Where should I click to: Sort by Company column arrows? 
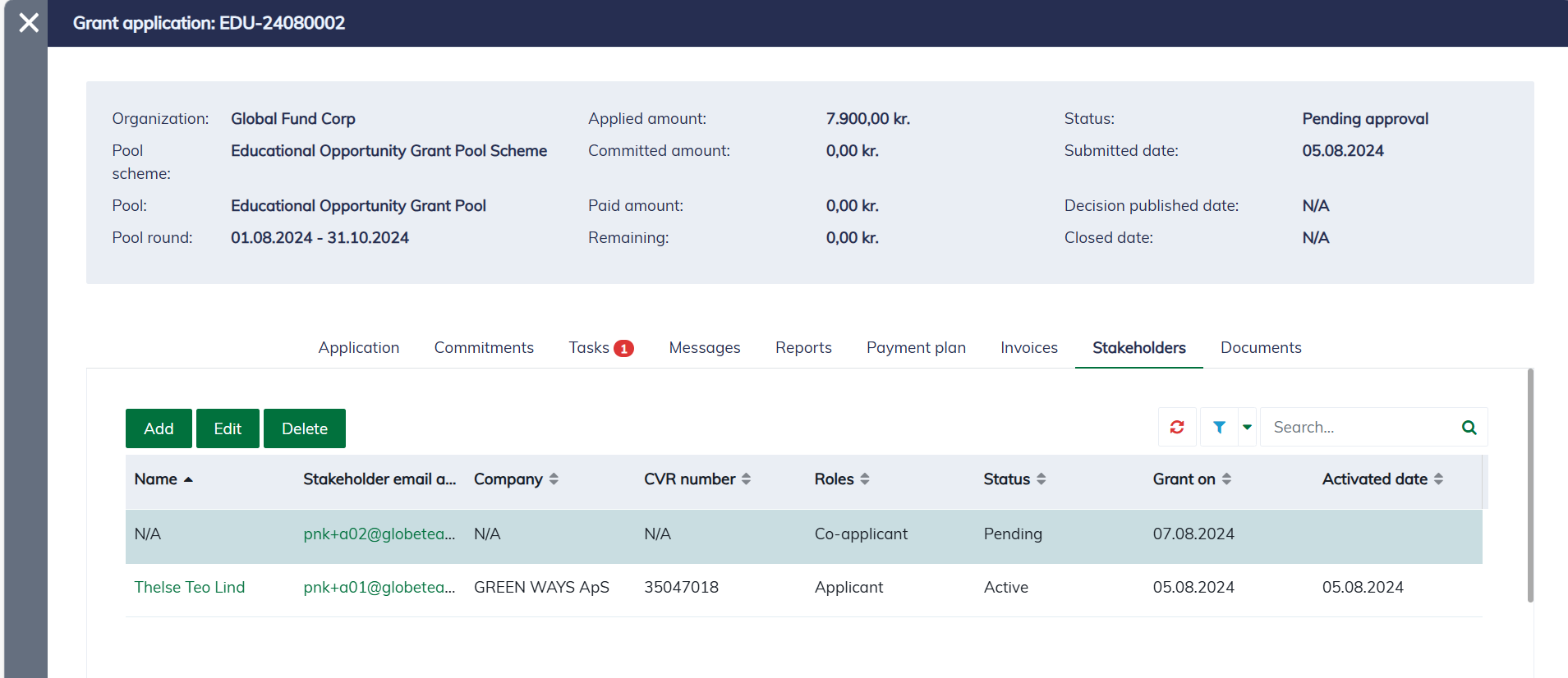click(x=554, y=479)
